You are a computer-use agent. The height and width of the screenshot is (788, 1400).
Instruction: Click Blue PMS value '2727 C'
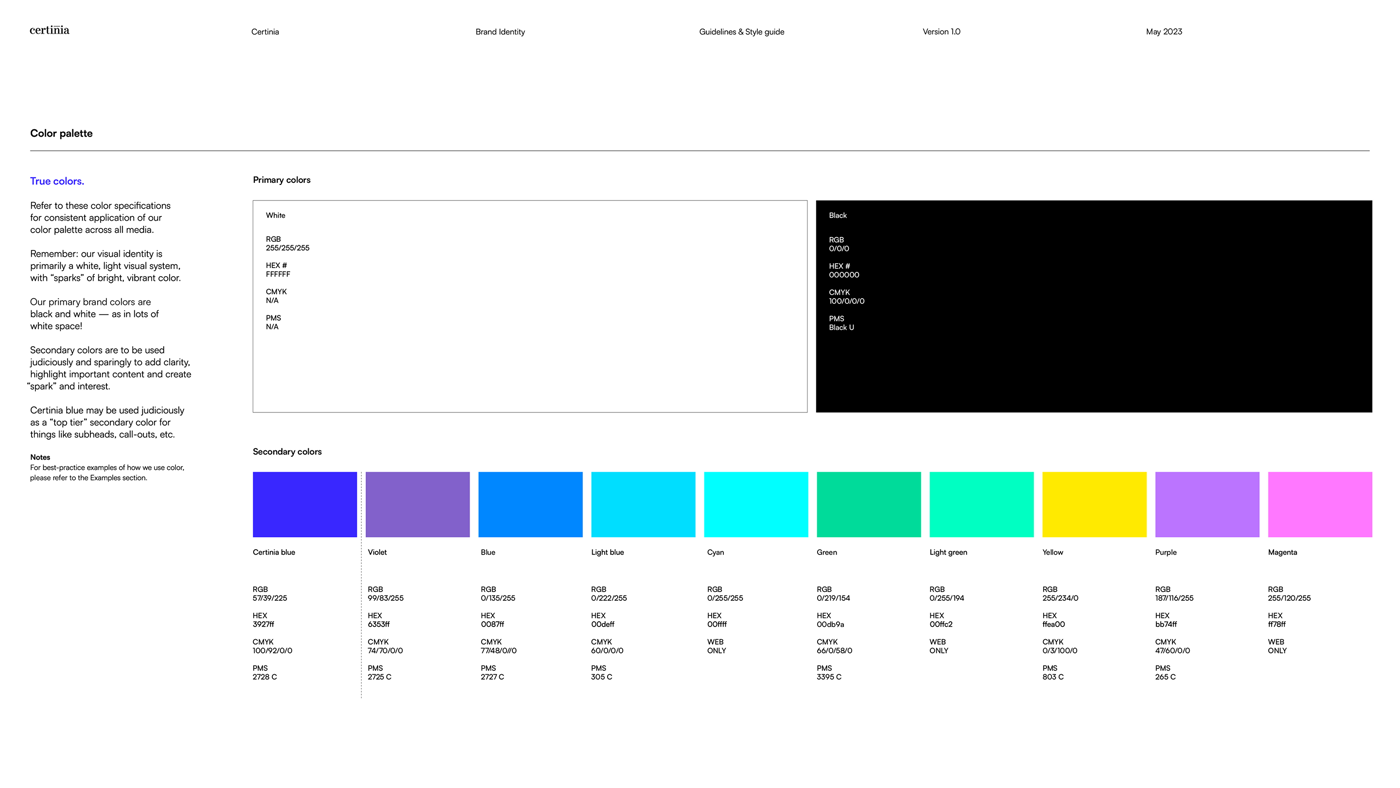[492, 677]
